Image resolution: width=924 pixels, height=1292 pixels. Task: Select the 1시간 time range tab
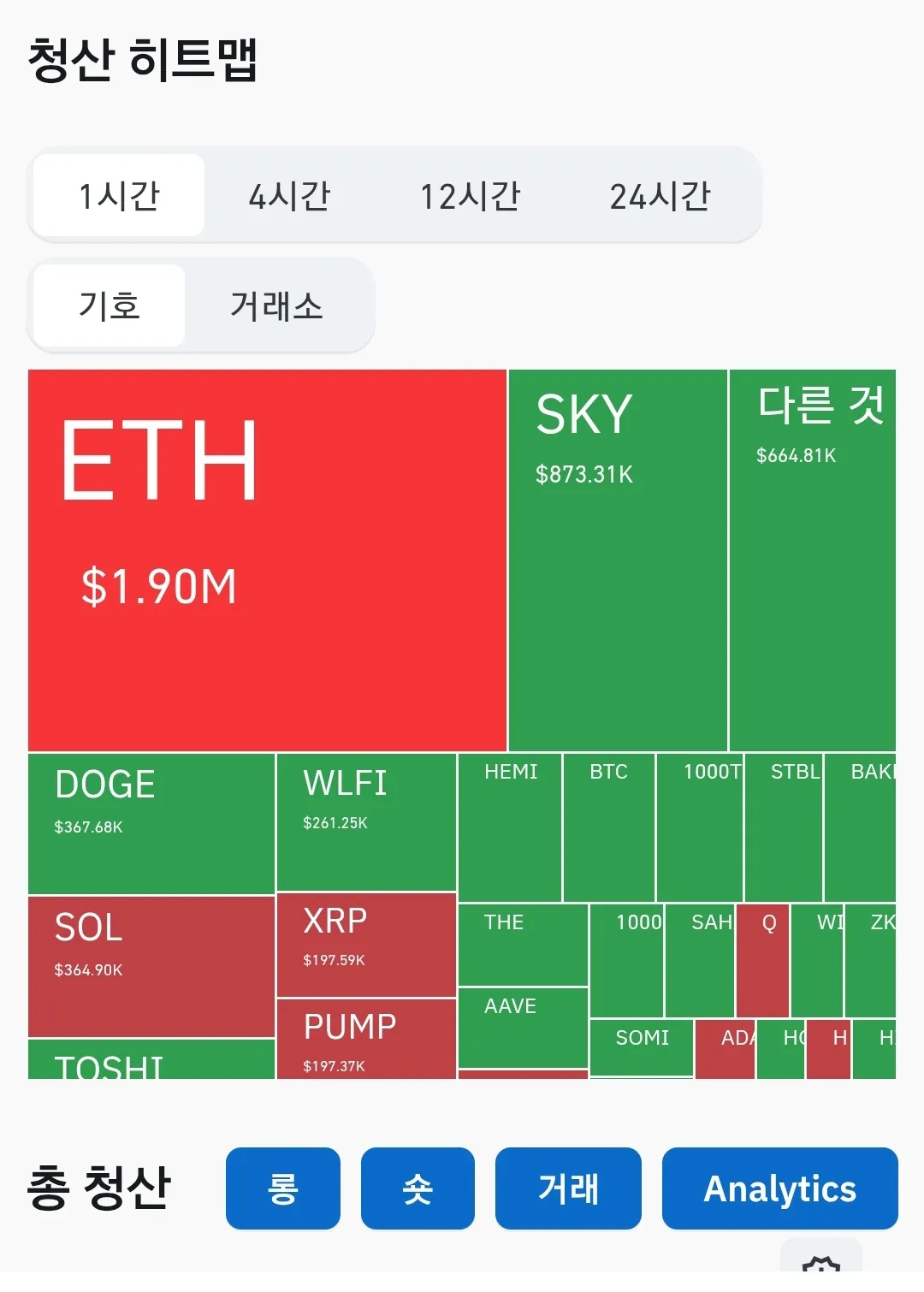(x=120, y=196)
